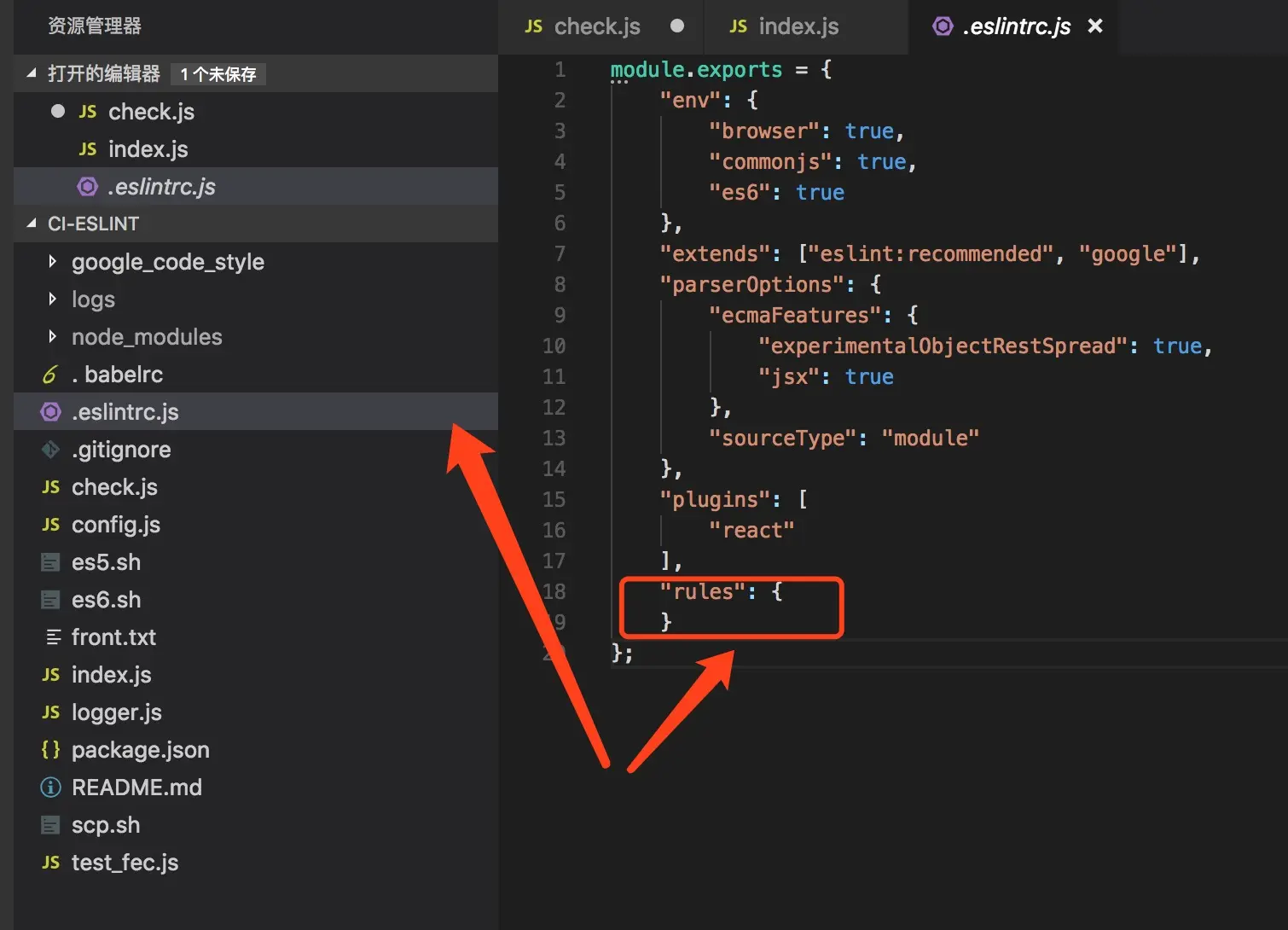Open the config.js file
Viewport: 1288px width, 930px height.
point(256,525)
